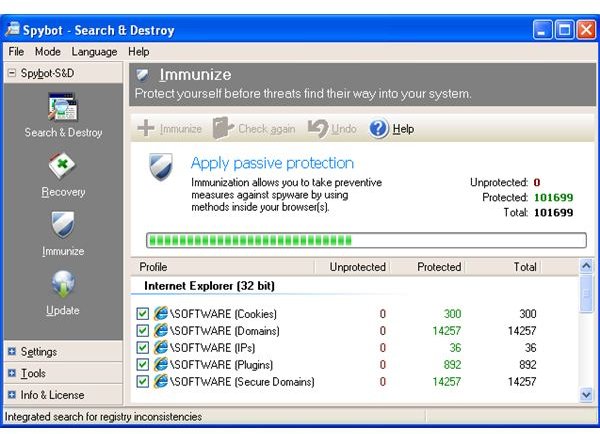Screen dimensions: 600x434
Task: Sort by the Total column header
Action: point(502,267)
